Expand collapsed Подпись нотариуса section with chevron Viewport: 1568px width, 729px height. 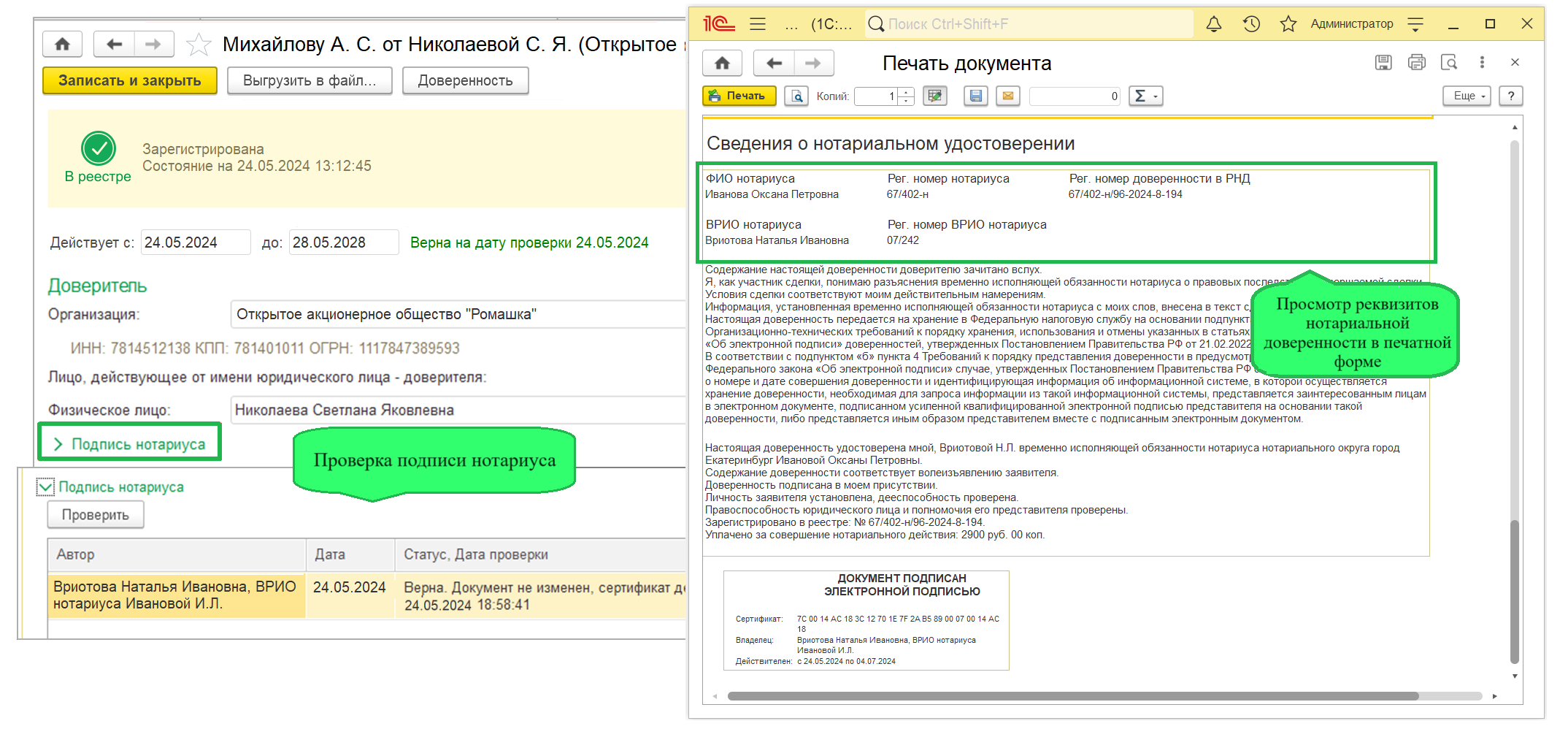[58, 444]
